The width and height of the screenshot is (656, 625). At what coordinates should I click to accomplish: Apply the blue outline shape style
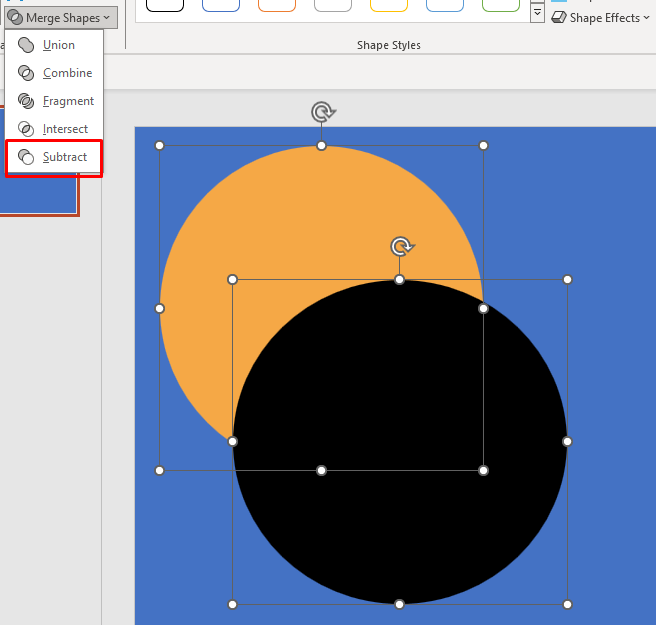221,5
